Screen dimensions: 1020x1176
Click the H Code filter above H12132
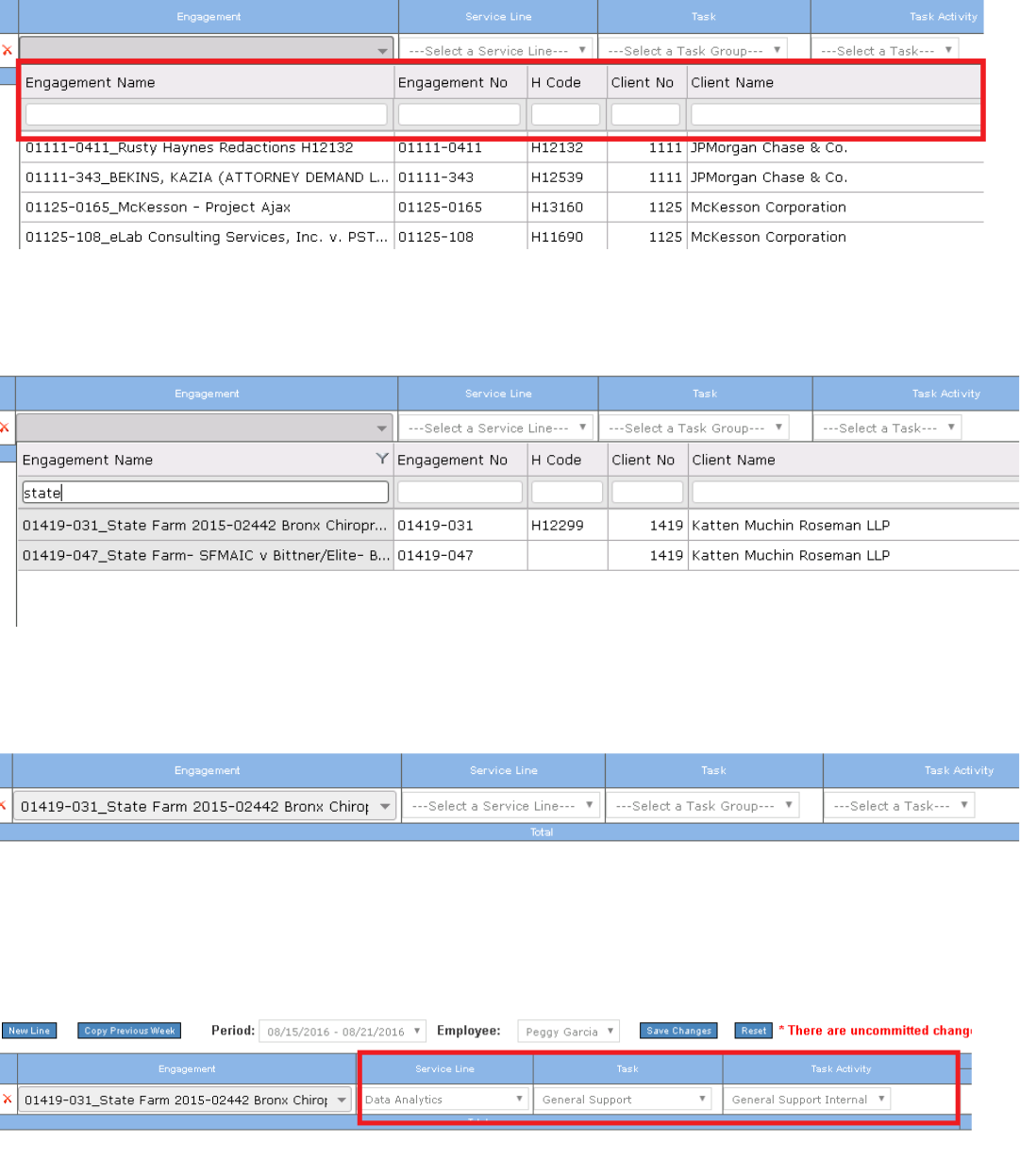pyautogui.click(x=565, y=114)
